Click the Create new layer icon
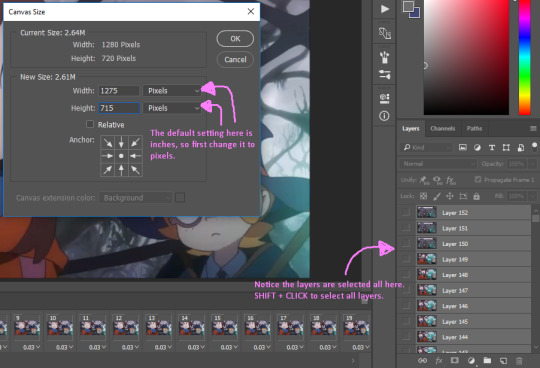This screenshot has width=540, height=368. (x=503, y=360)
